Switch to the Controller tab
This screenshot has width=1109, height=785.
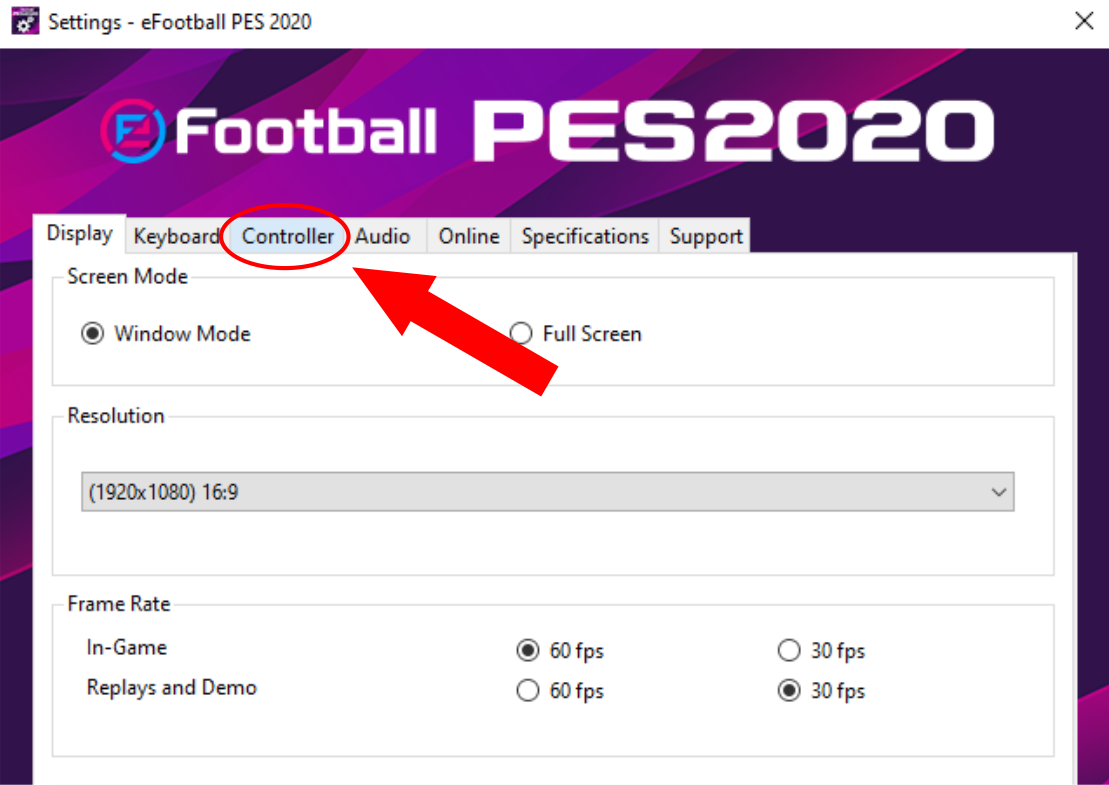pos(286,236)
